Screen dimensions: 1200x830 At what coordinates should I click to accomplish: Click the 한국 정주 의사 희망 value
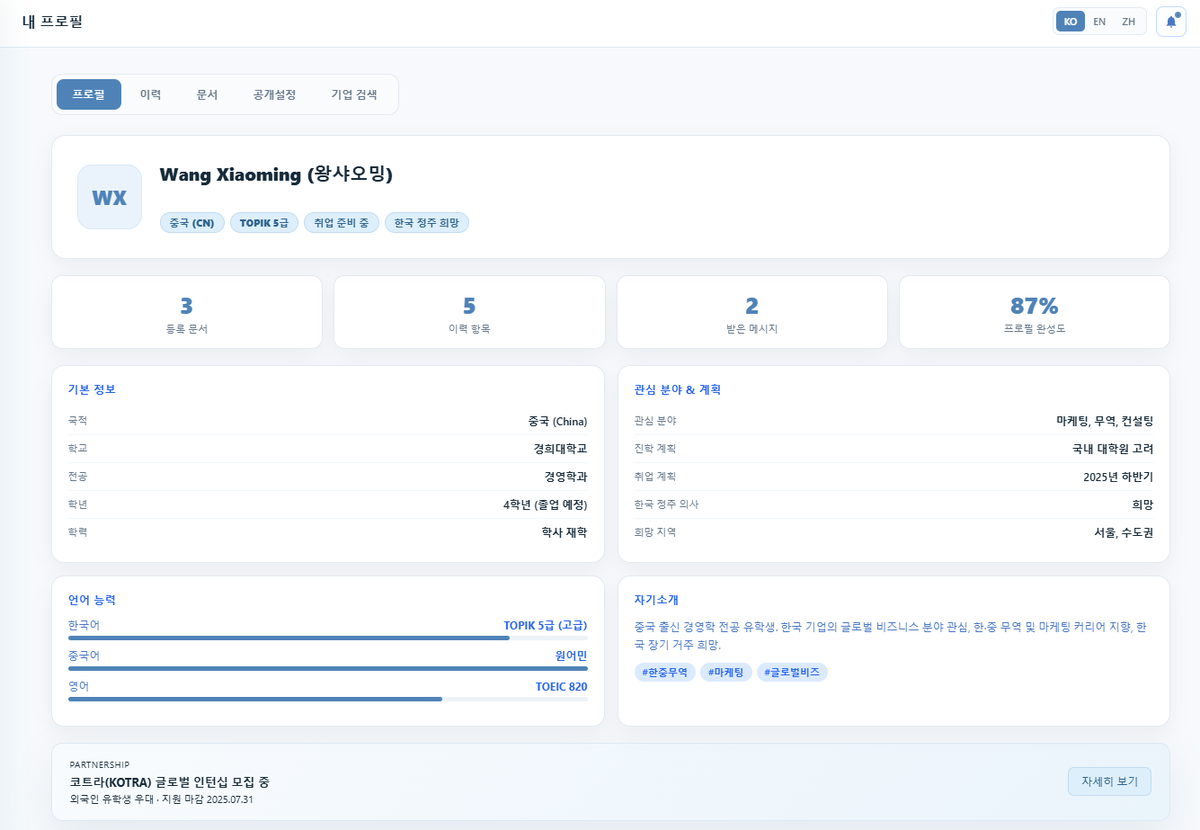(x=1142, y=505)
